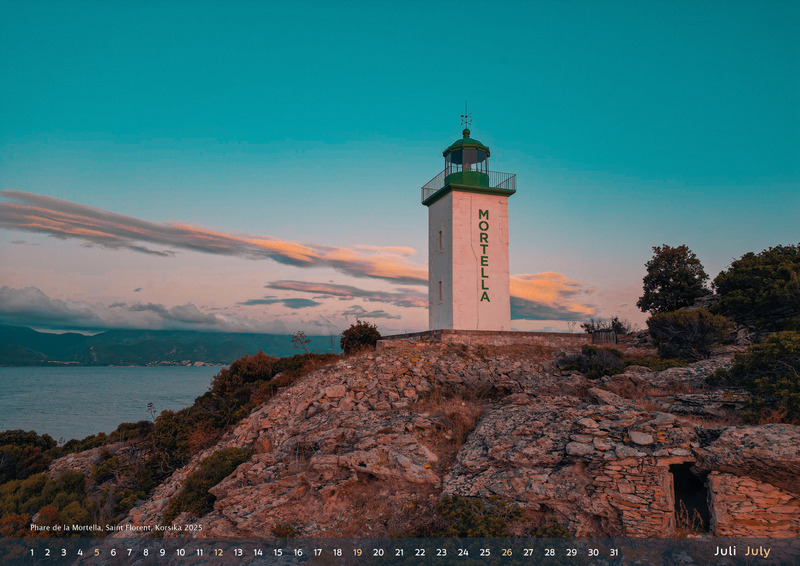
Task: Click the weather vane atop the lighthouse
Action: (466, 116)
